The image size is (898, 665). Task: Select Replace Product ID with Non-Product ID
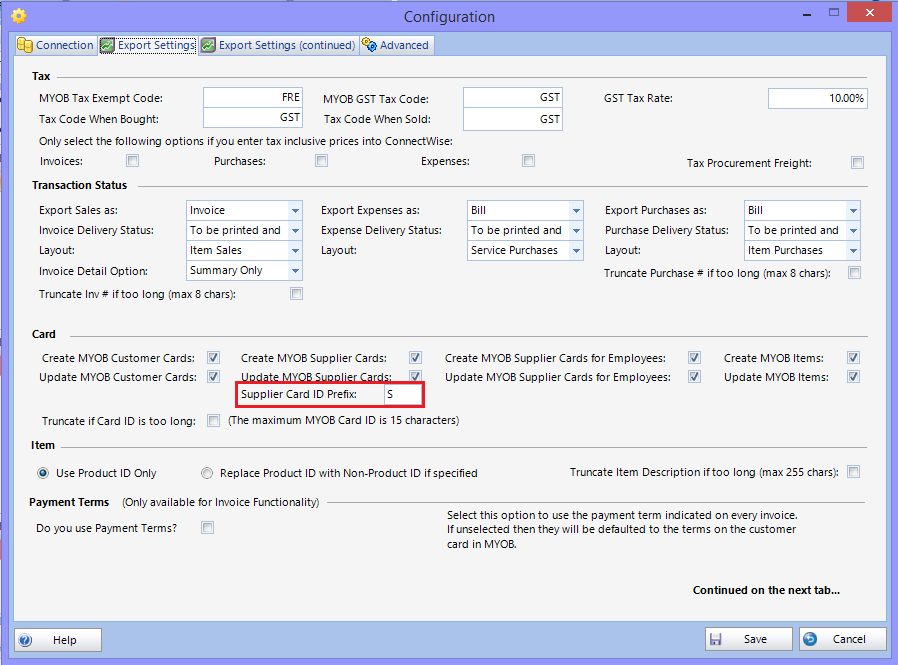207,473
